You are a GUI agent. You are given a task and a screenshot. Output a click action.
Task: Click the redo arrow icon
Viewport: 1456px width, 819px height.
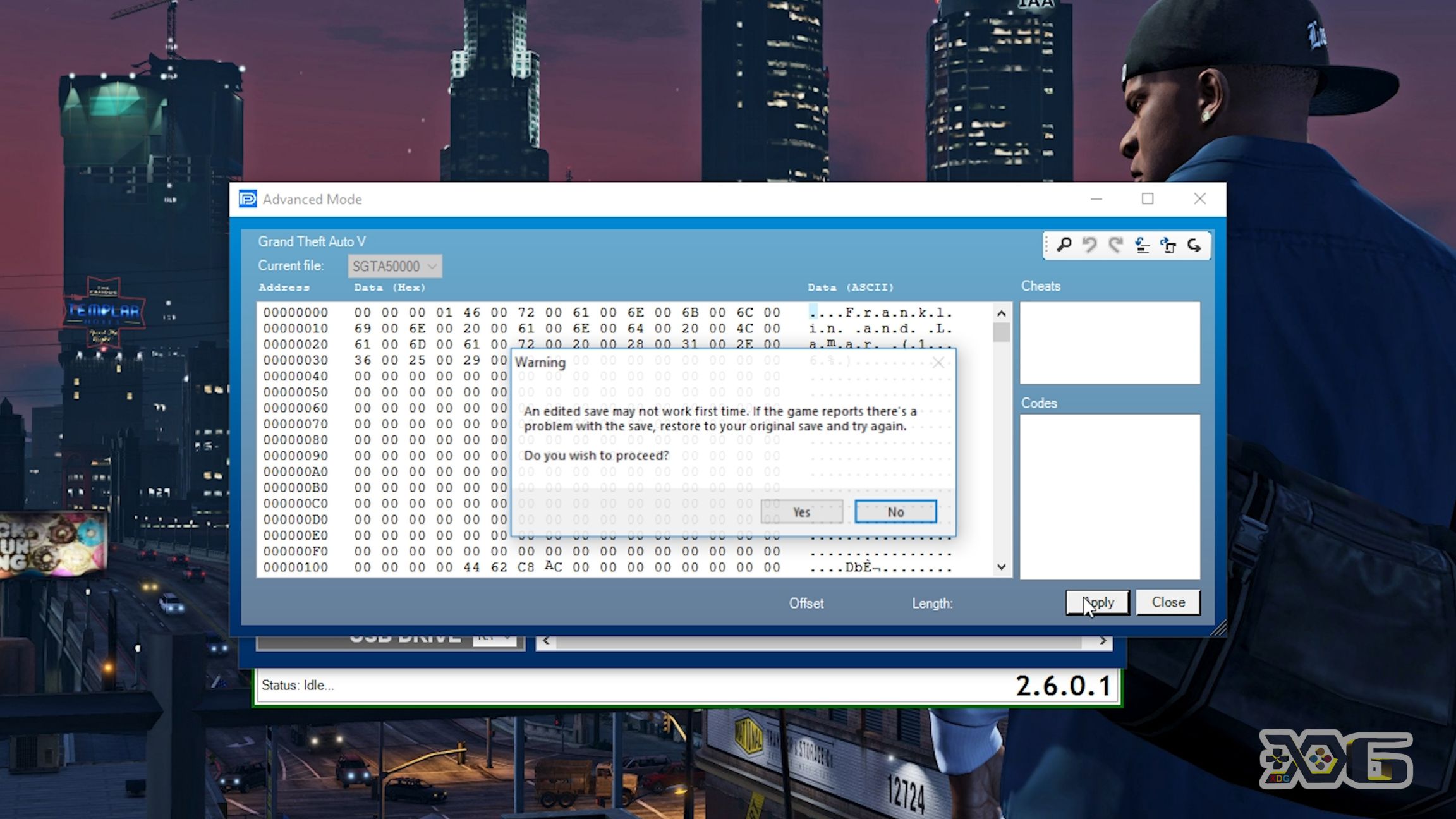point(1116,245)
